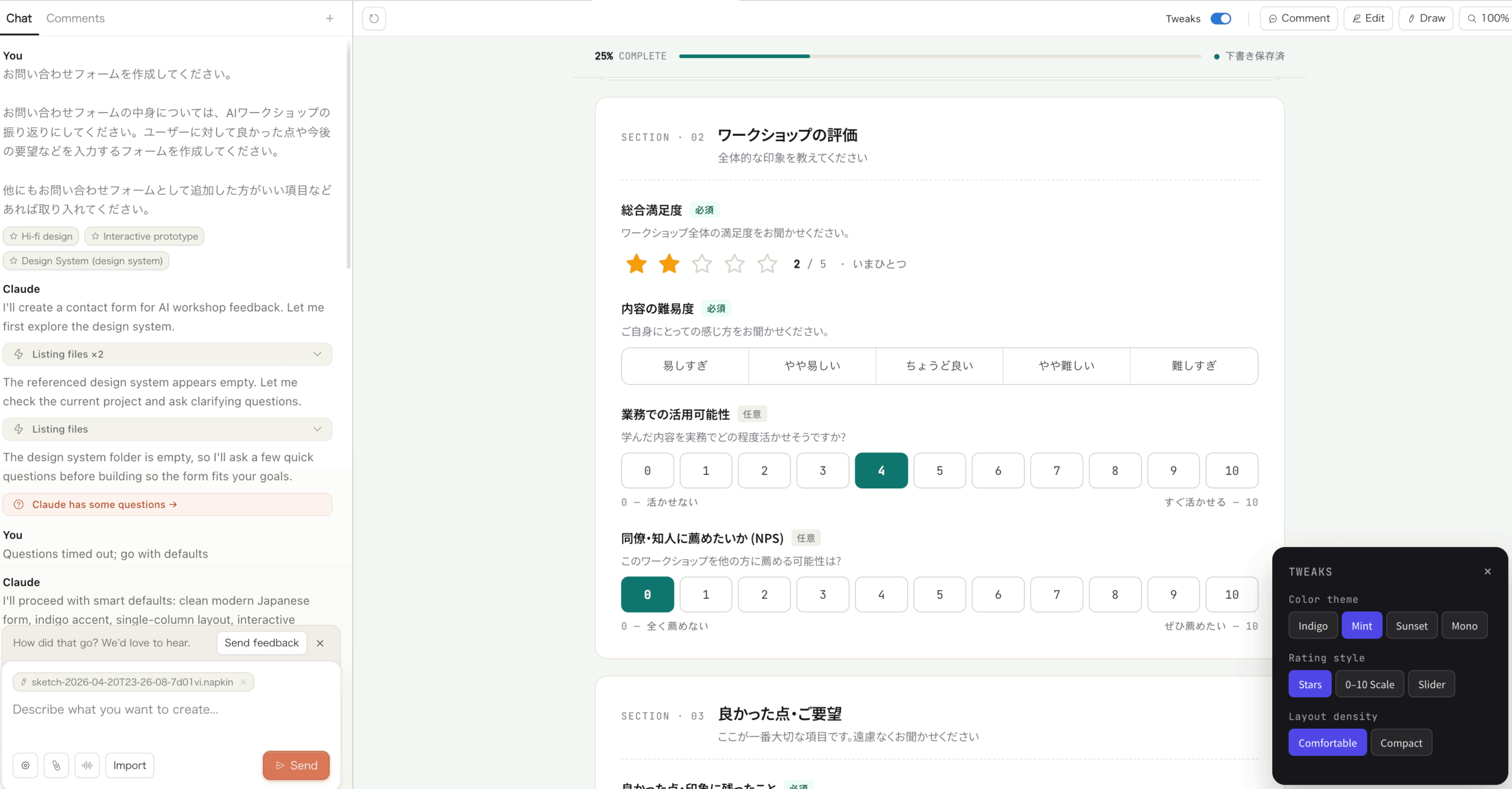
Task: Dismiss the feedback prompt banner
Action: [x=320, y=643]
